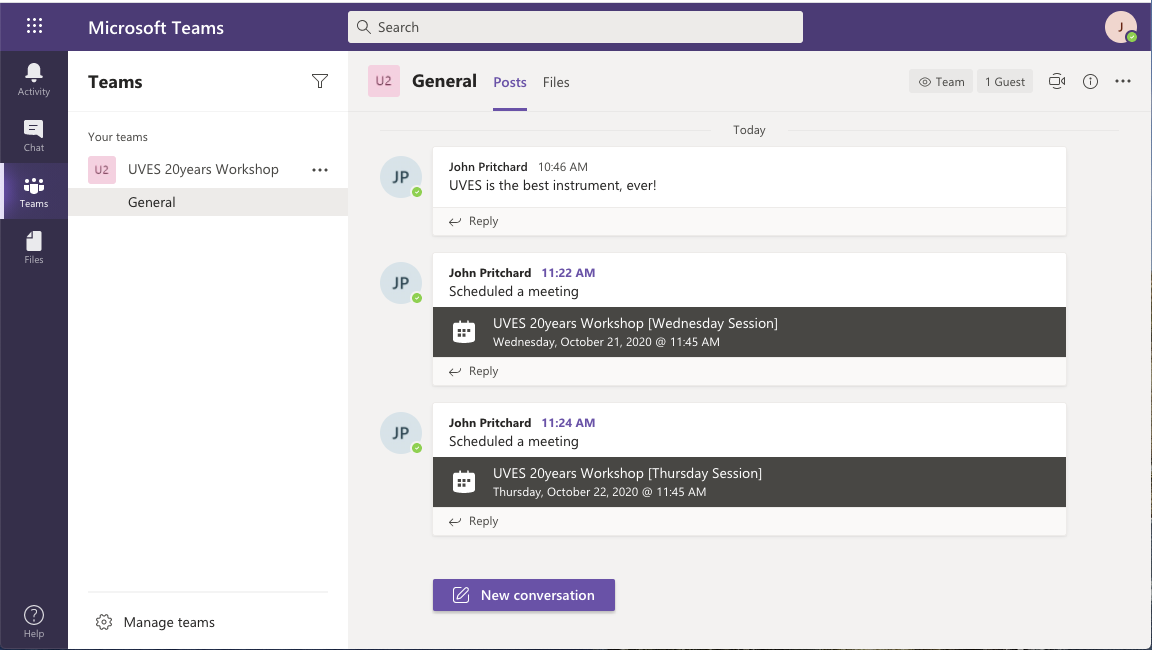Open the app launcher grid
The height and width of the screenshot is (650, 1152).
point(34,26)
